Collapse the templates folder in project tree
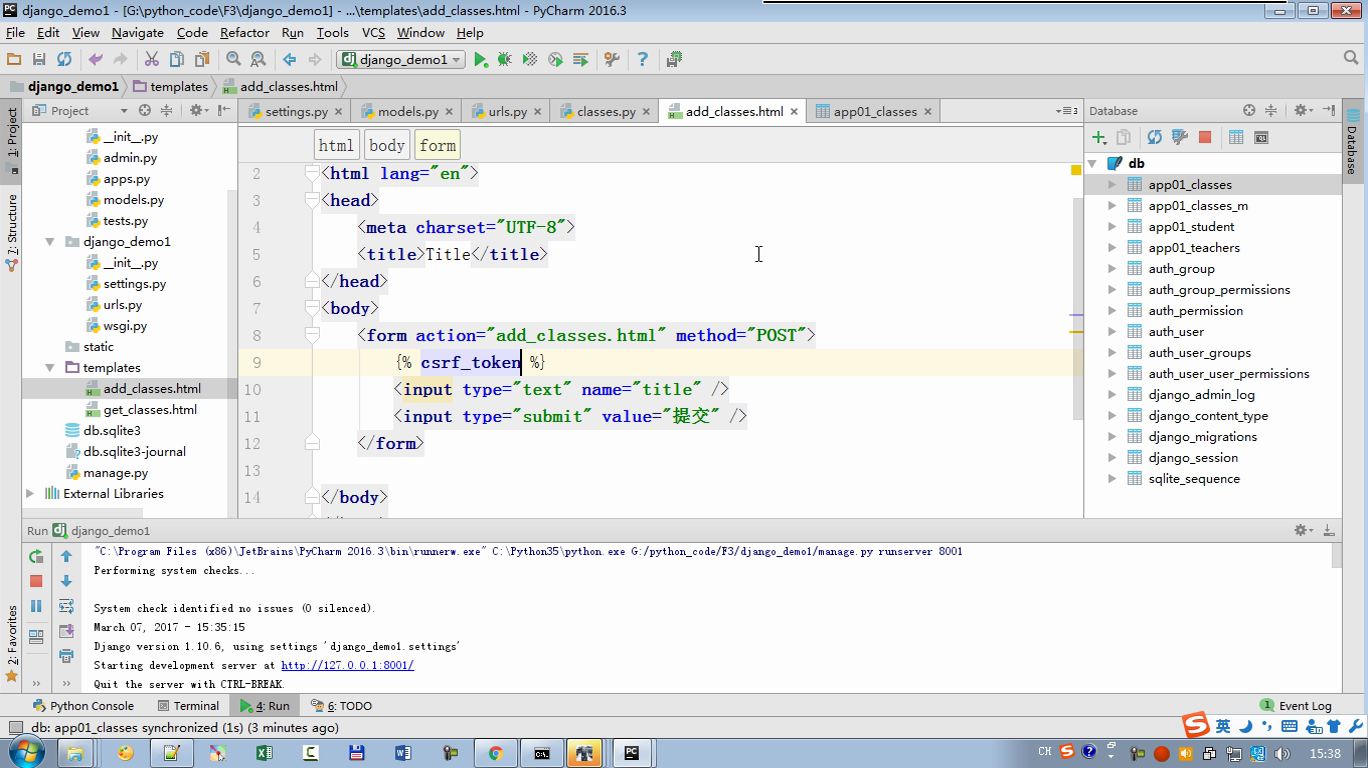Image resolution: width=1368 pixels, height=768 pixels. 50,368
